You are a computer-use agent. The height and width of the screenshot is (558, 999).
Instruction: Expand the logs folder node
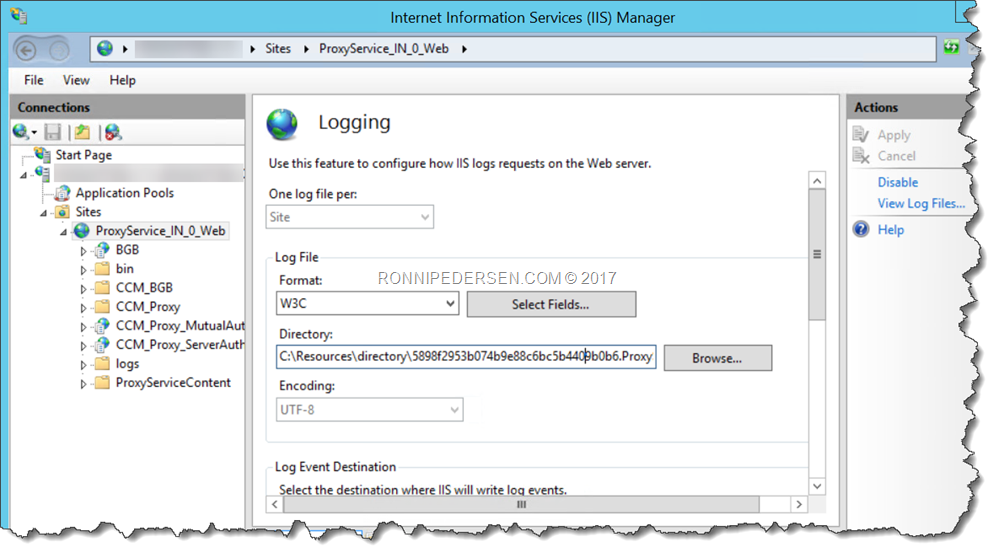click(83, 365)
